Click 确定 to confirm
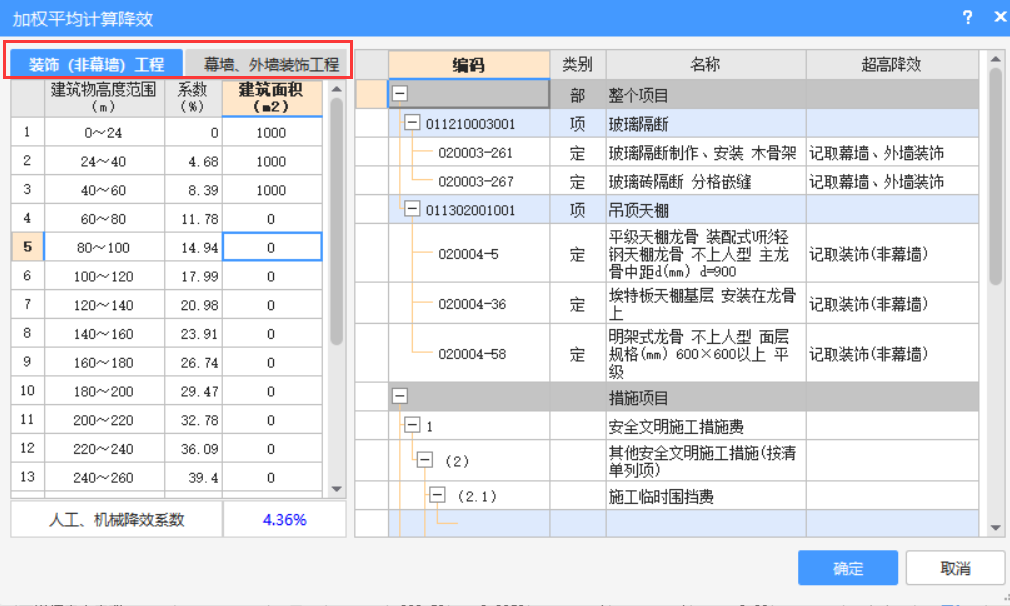1010x606 pixels. (847, 568)
